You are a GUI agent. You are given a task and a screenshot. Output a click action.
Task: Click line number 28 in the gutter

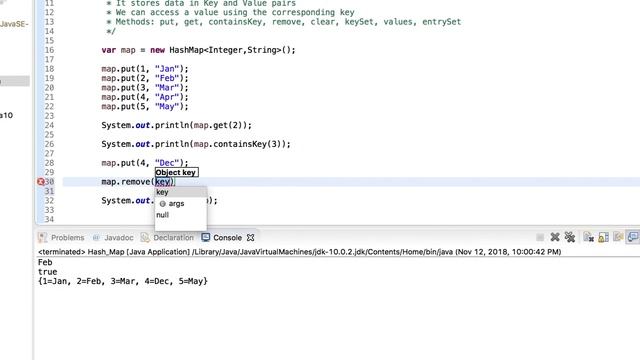[49, 163]
